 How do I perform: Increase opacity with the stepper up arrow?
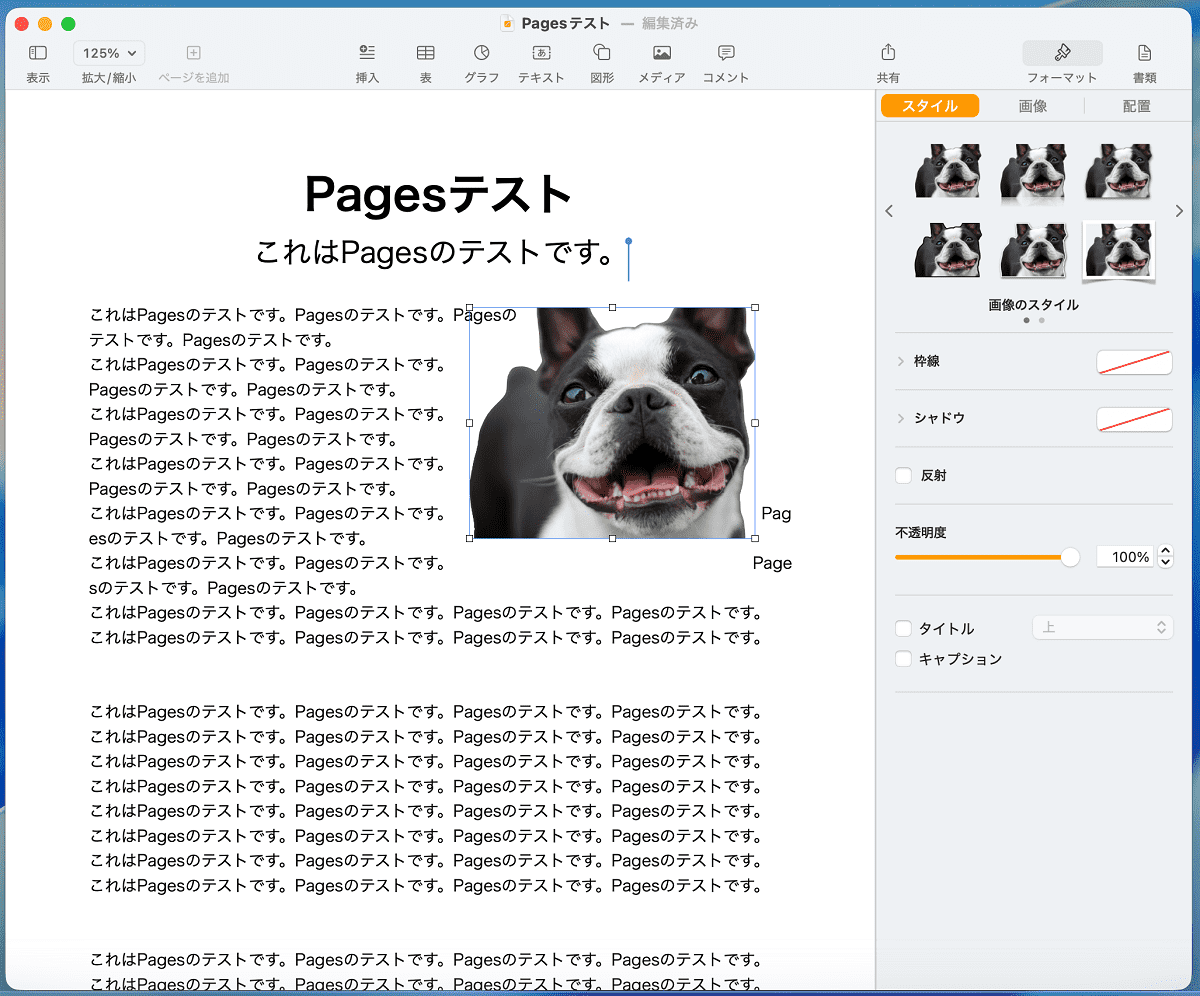(x=1165, y=551)
